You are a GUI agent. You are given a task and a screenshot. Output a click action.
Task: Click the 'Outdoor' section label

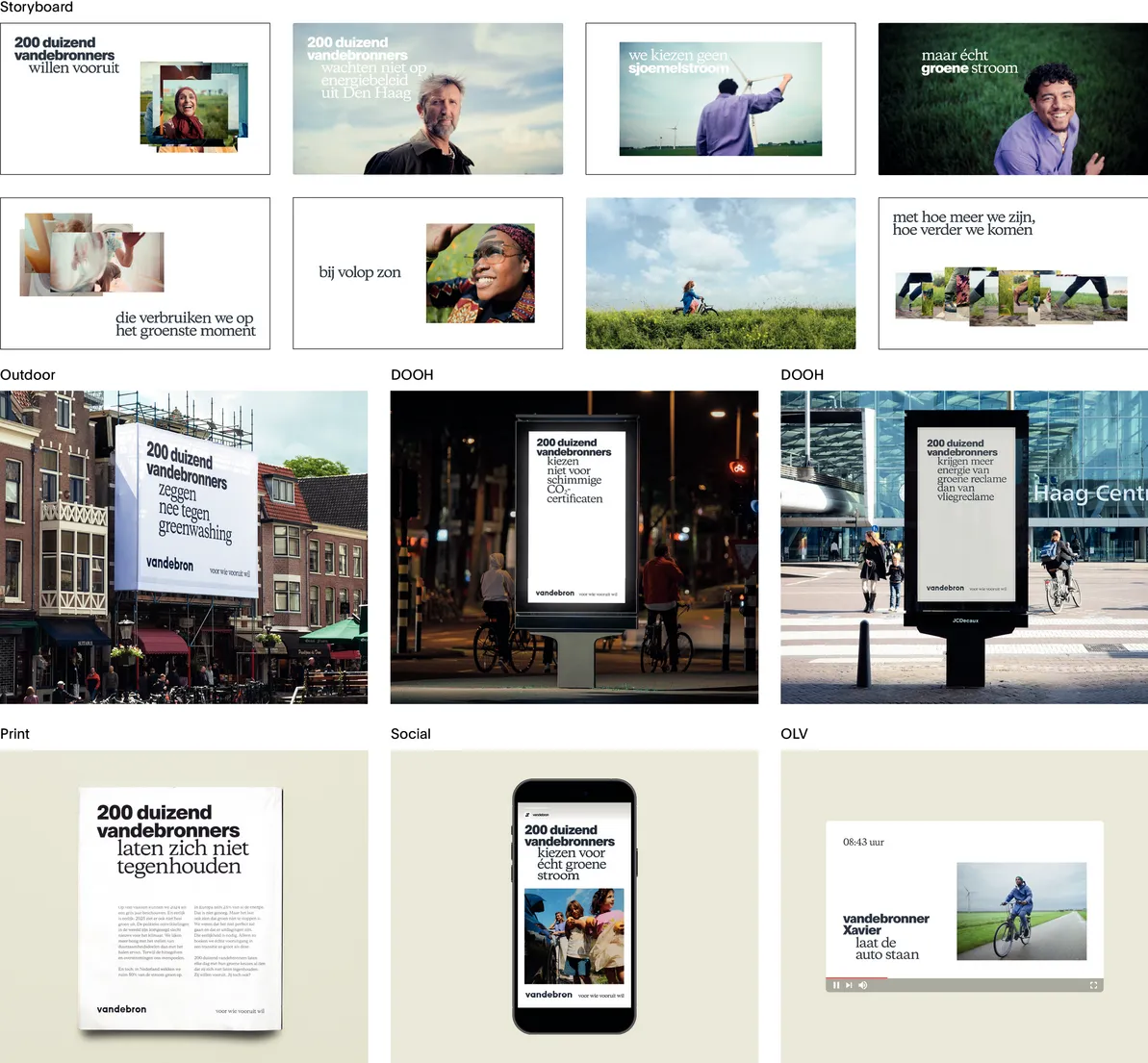click(x=28, y=375)
